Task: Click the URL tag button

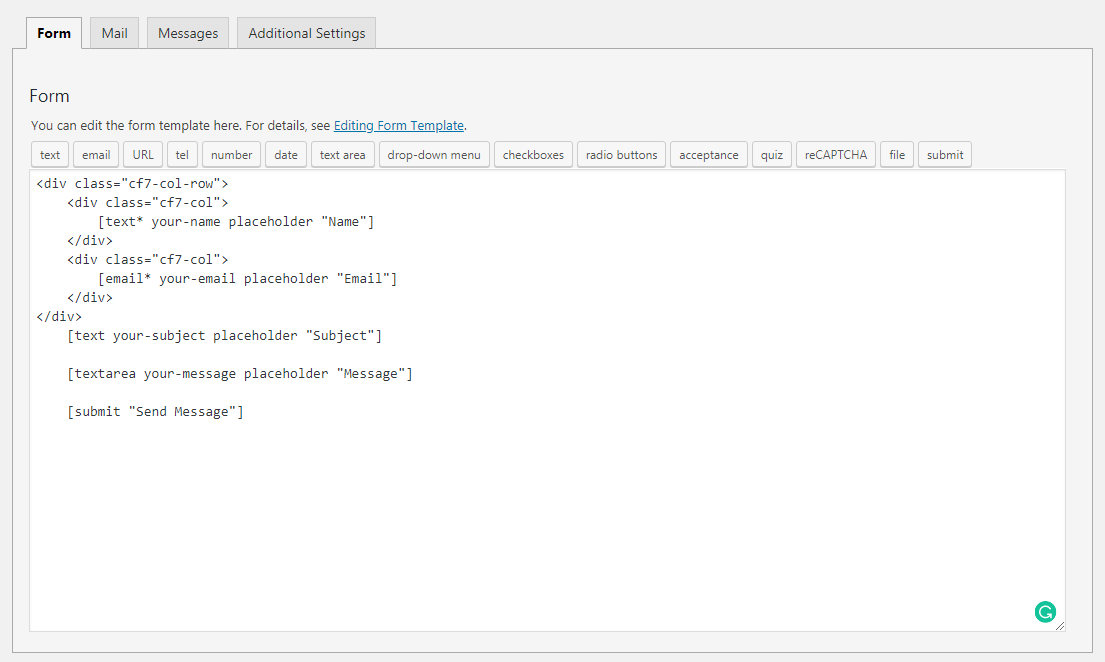Action: point(143,155)
